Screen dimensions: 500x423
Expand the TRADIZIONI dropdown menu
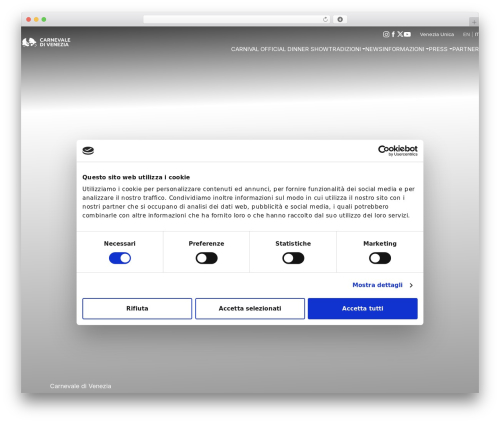(x=347, y=49)
